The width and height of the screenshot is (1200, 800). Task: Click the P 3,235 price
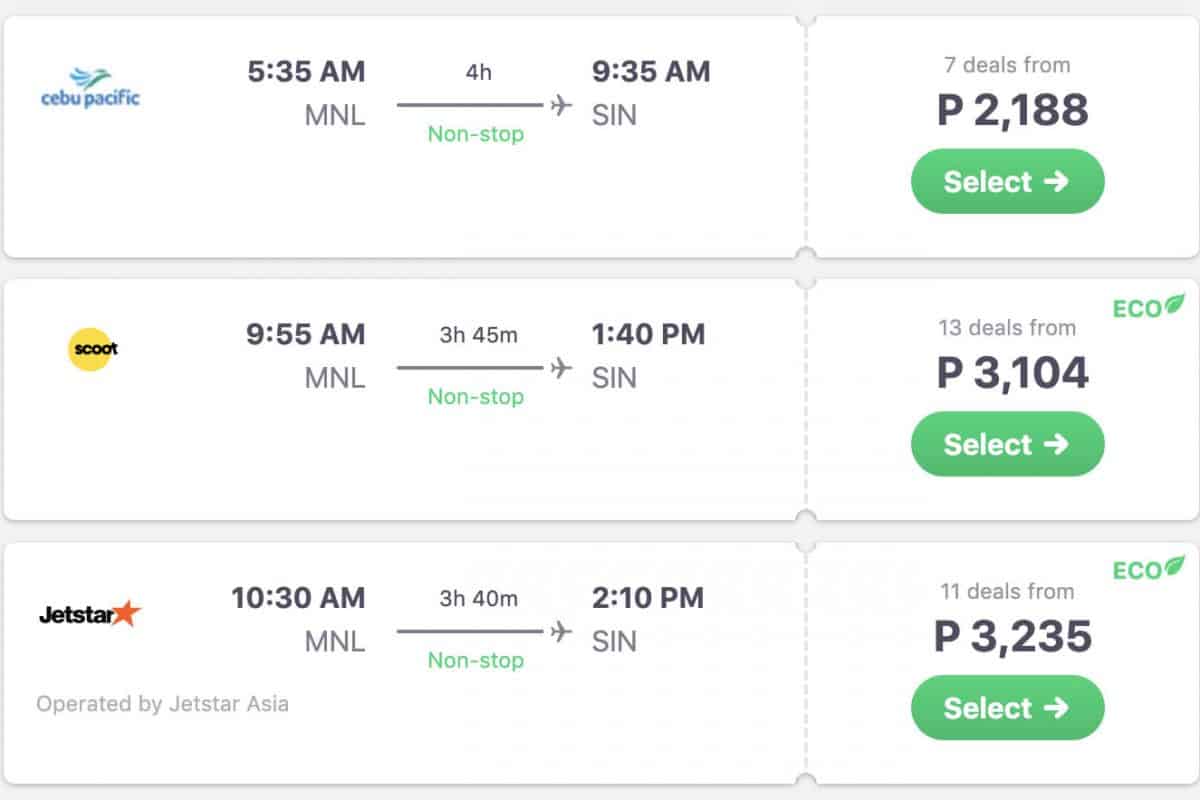[x=1012, y=637]
